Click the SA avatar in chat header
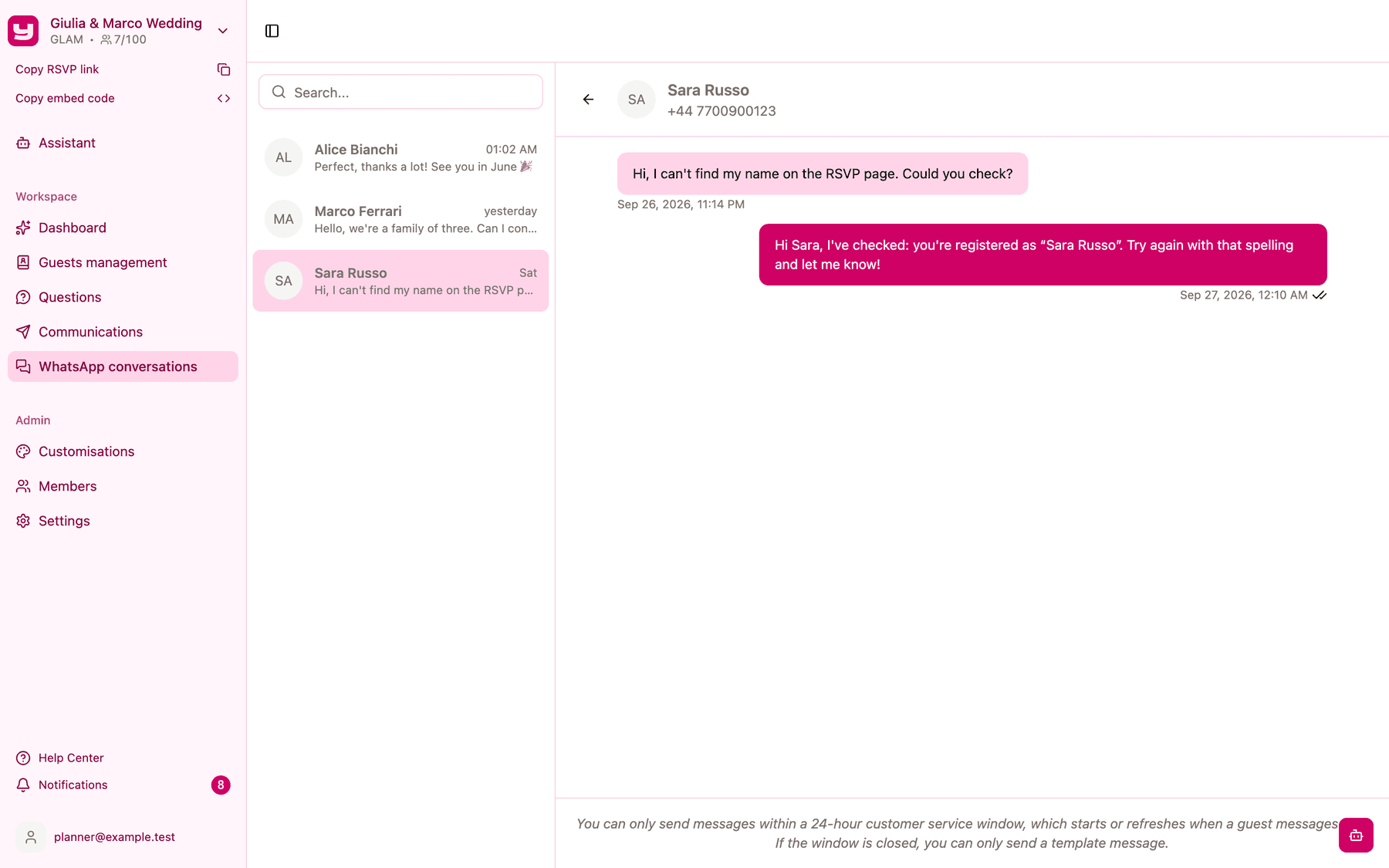The image size is (1389, 868). [x=637, y=100]
